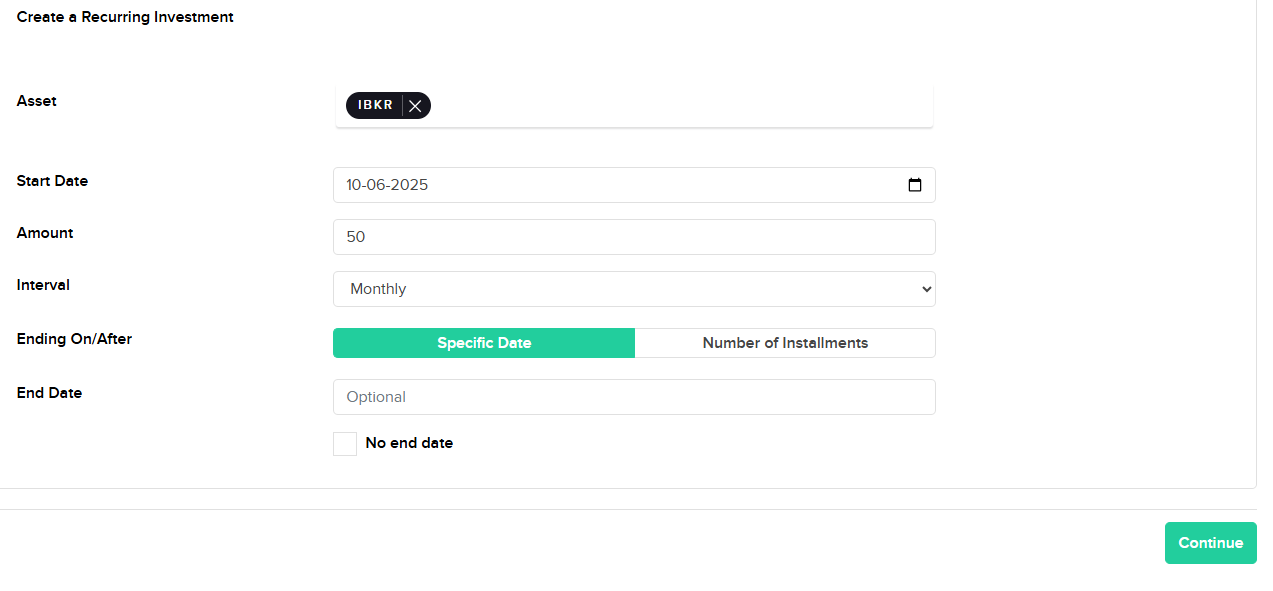Click the Start Date label

coord(52,181)
